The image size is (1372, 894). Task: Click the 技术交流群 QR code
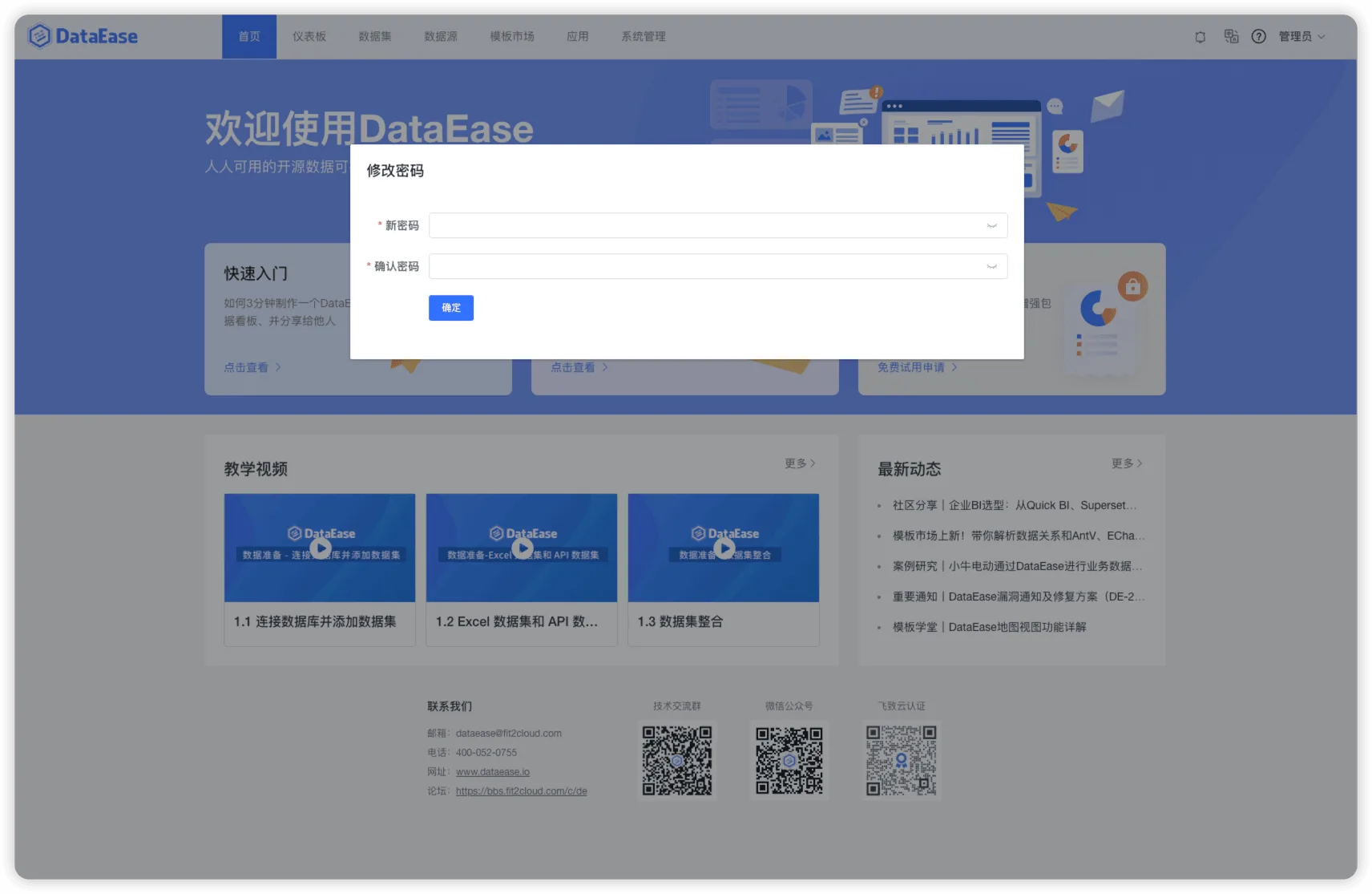tap(677, 760)
